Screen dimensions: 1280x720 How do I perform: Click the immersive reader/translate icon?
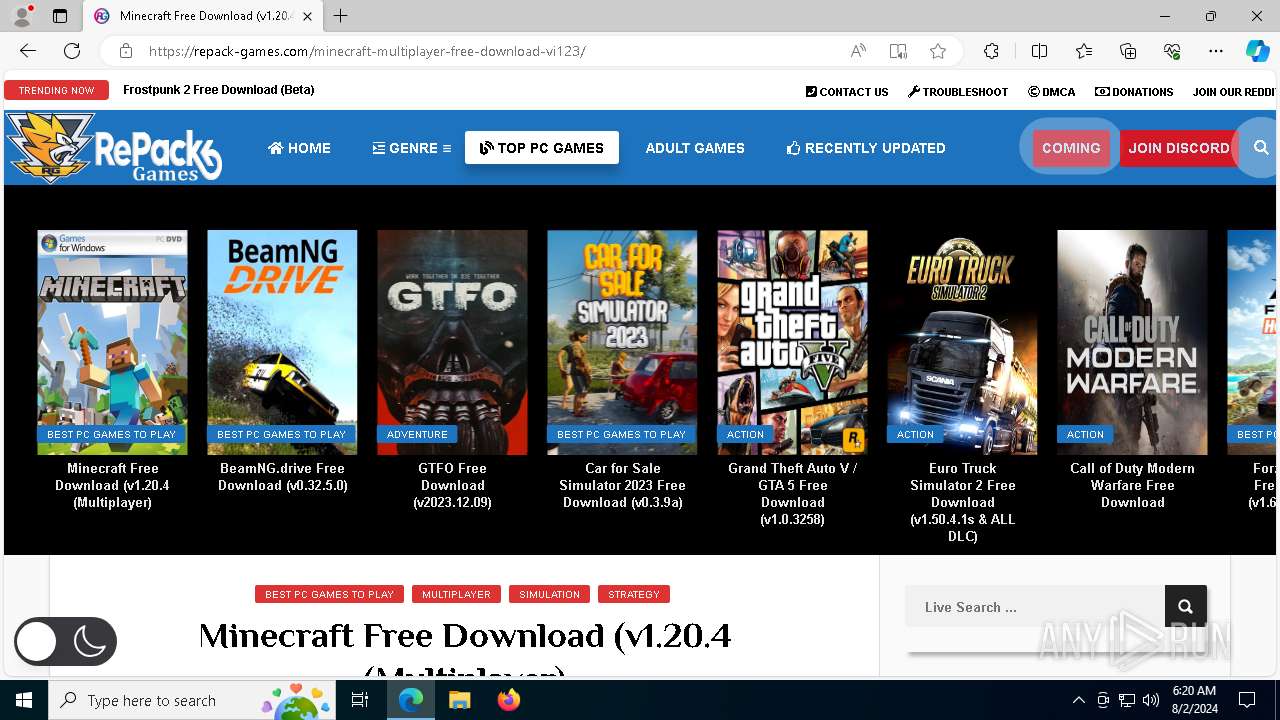coord(898,51)
